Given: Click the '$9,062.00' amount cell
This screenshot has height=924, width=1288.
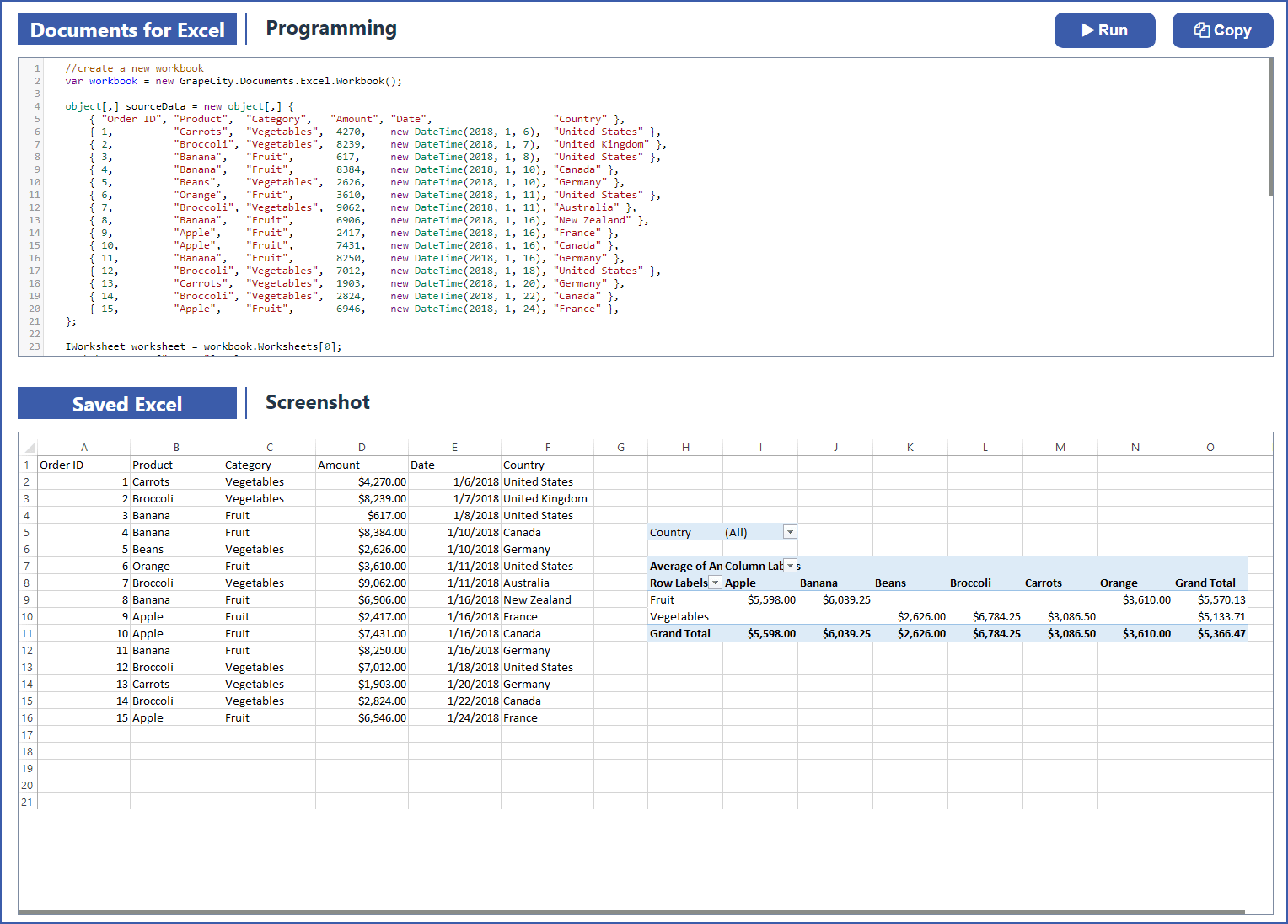Looking at the screenshot, I should tap(362, 583).
